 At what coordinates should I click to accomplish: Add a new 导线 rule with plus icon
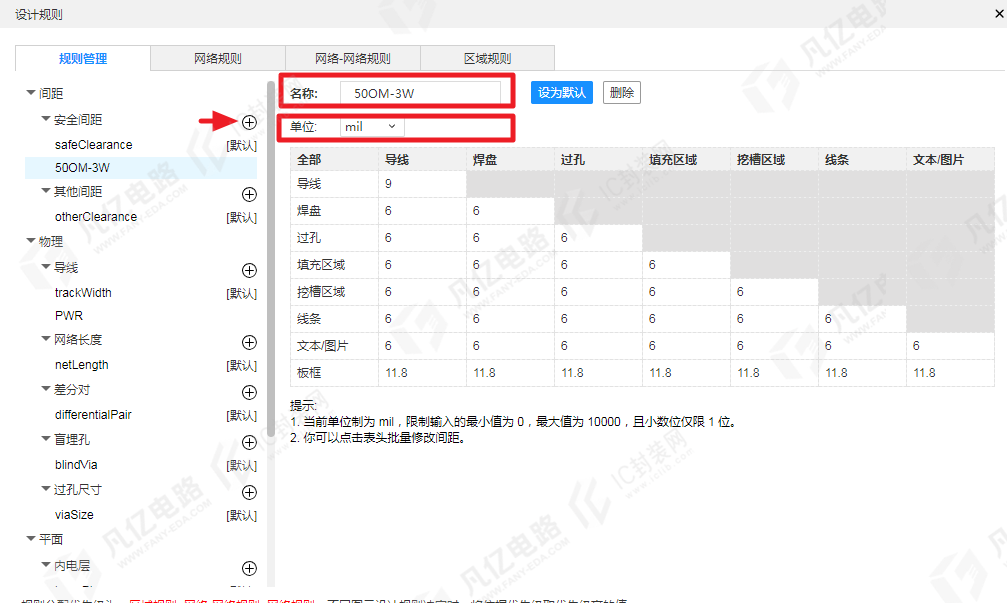(x=249, y=270)
